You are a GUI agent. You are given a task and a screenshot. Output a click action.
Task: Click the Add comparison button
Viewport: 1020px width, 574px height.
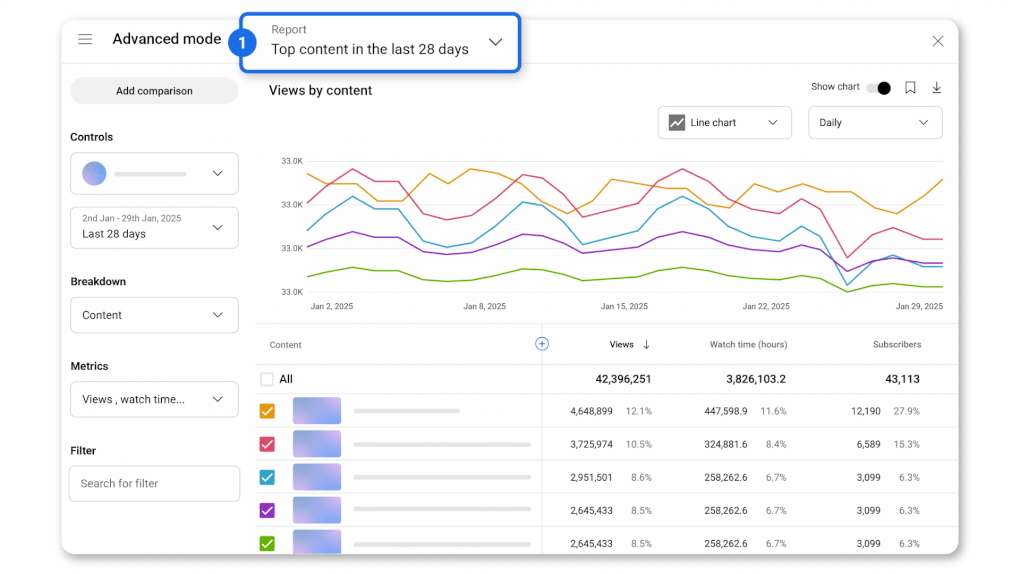click(154, 91)
